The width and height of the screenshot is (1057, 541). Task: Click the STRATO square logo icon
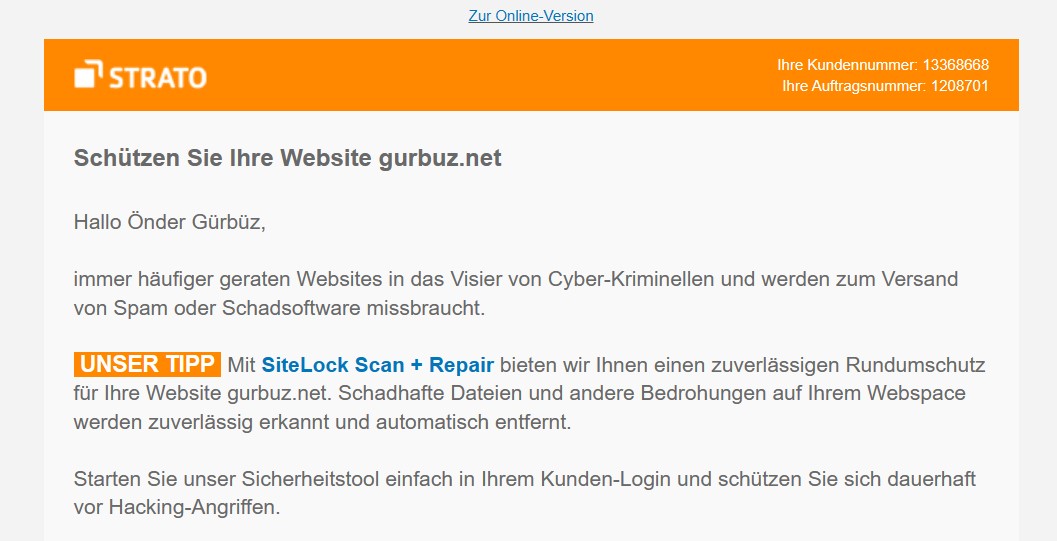pos(88,74)
